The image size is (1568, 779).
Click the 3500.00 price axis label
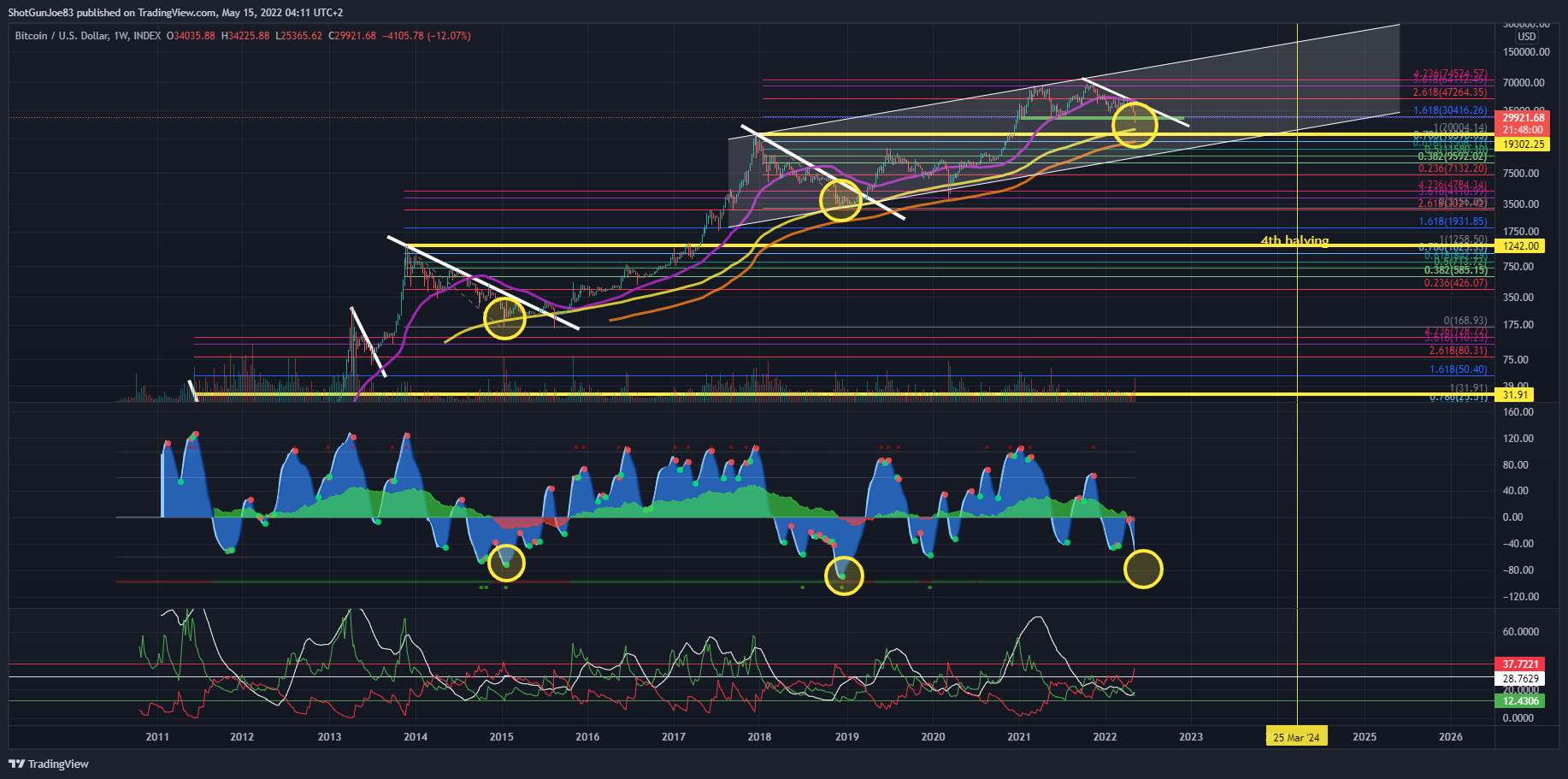[x=1522, y=204]
